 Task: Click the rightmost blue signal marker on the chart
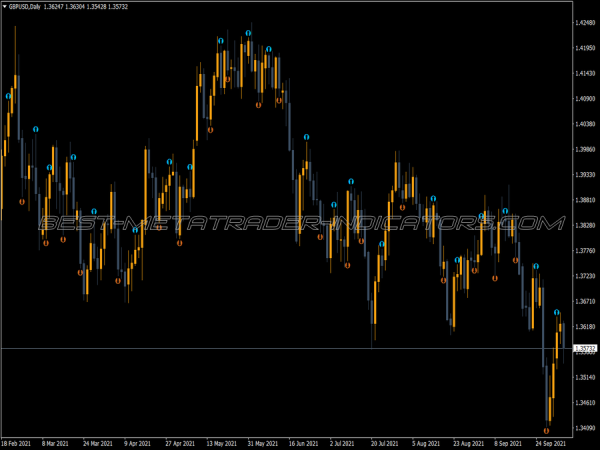(x=557, y=313)
